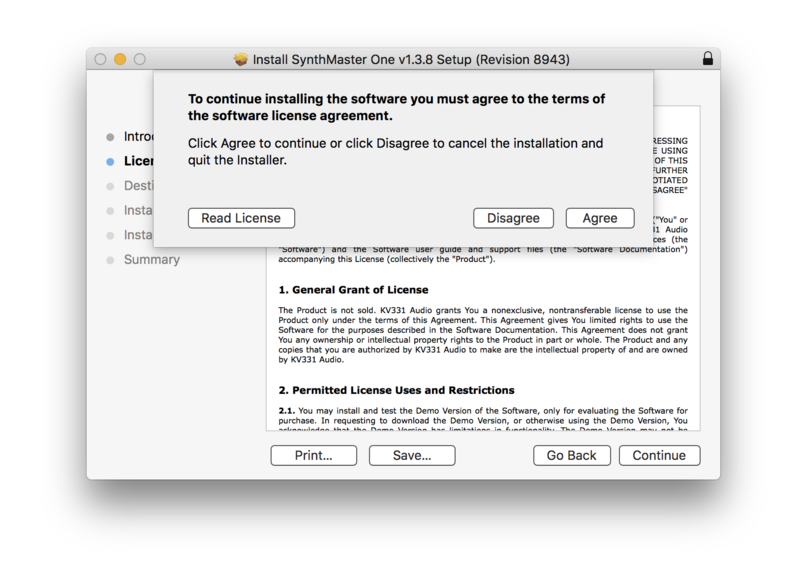The height and width of the screenshot is (580, 800).
Task: Click the installer package icon in title
Action: pyautogui.click(x=241, y=60)
